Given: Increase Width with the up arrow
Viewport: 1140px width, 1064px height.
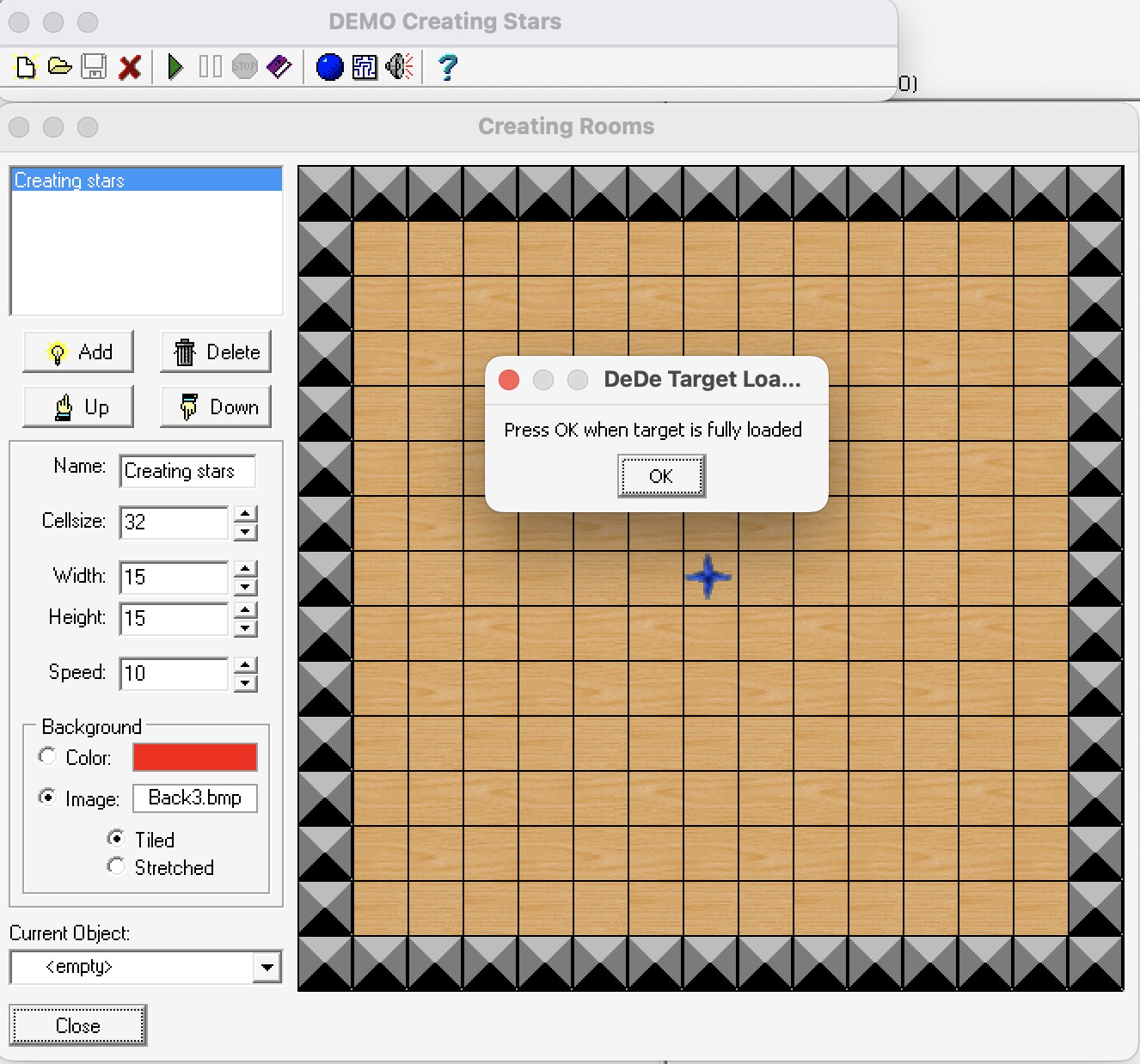Looking at the screenshot, I should pyautogui.click(x=246, y=569).
